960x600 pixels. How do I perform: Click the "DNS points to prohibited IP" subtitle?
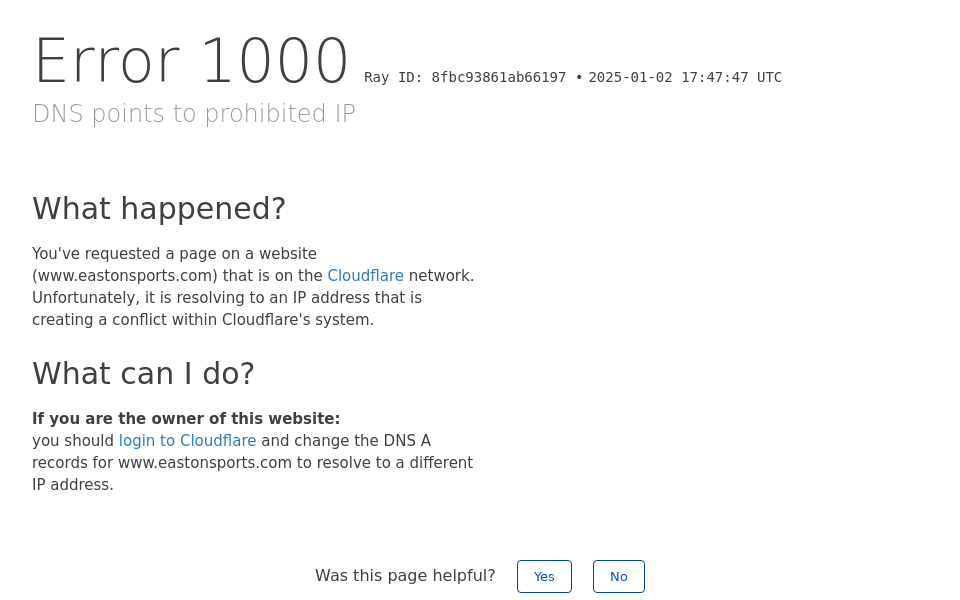click(x=194, y=114)
